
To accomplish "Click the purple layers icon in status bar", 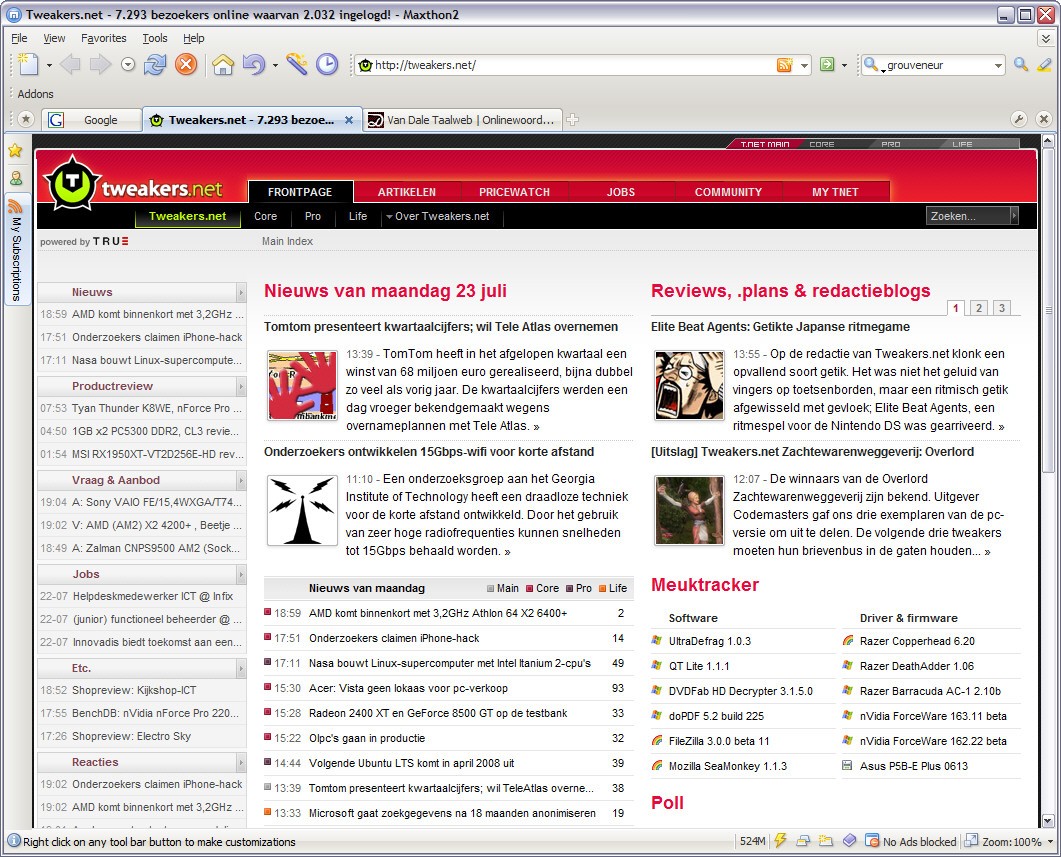I will (x=849, y=841).
